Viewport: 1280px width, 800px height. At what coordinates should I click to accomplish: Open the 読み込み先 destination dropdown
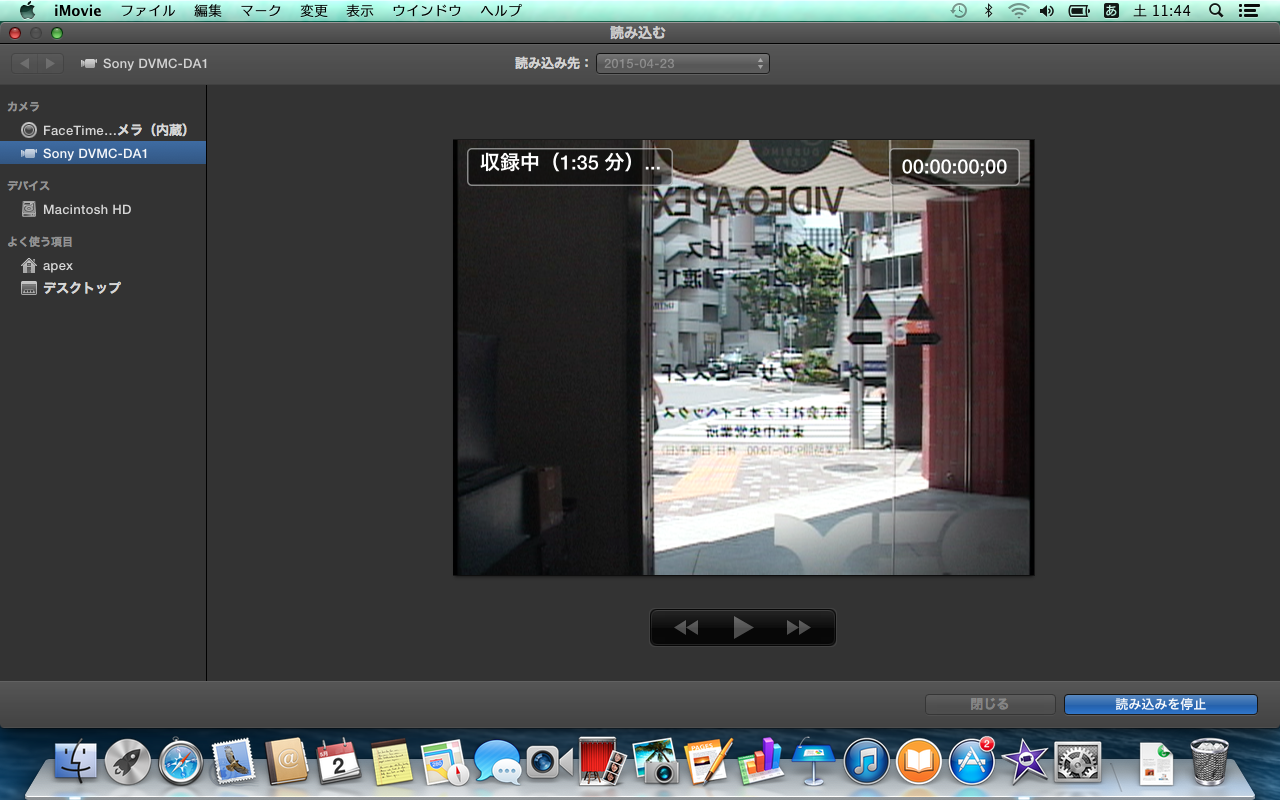[x=683, y=63]
